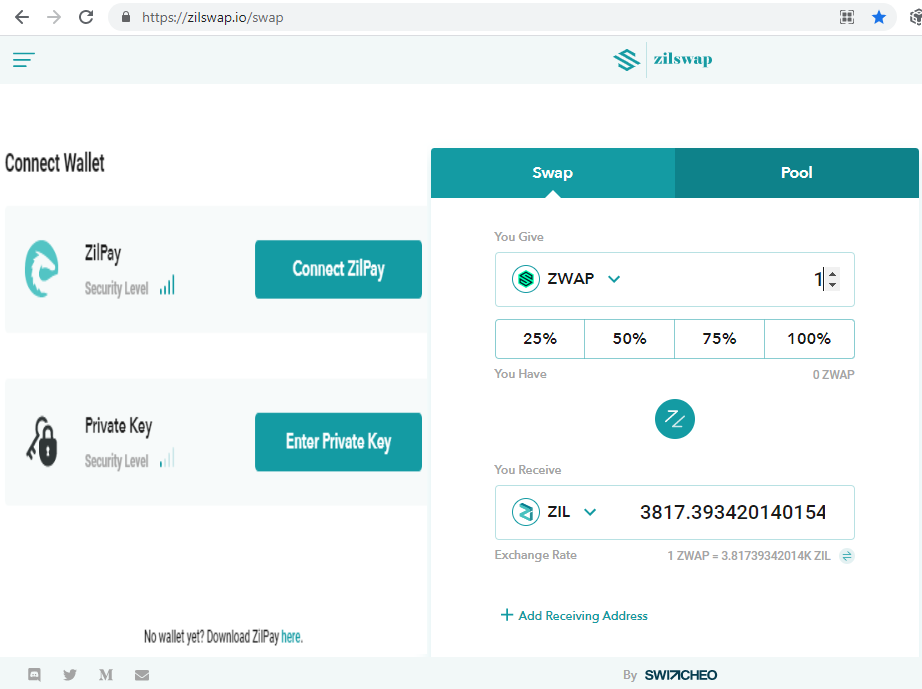
Task: Click the ZIL token icon
Action: coord(526,512)
